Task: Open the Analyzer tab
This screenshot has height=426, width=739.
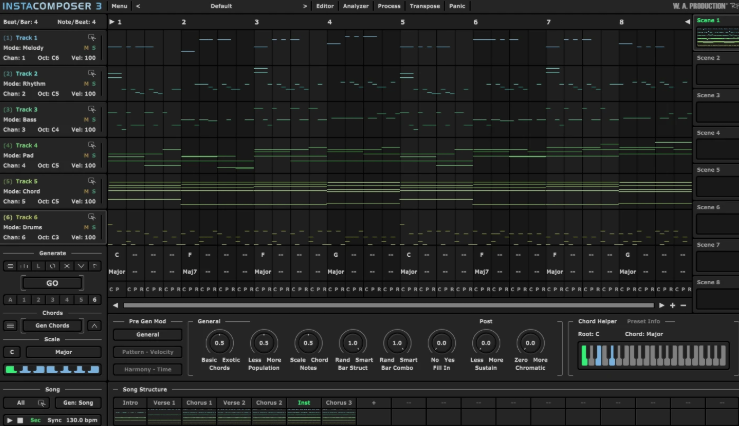Action: pyautogui.click(x=355, y=6)
